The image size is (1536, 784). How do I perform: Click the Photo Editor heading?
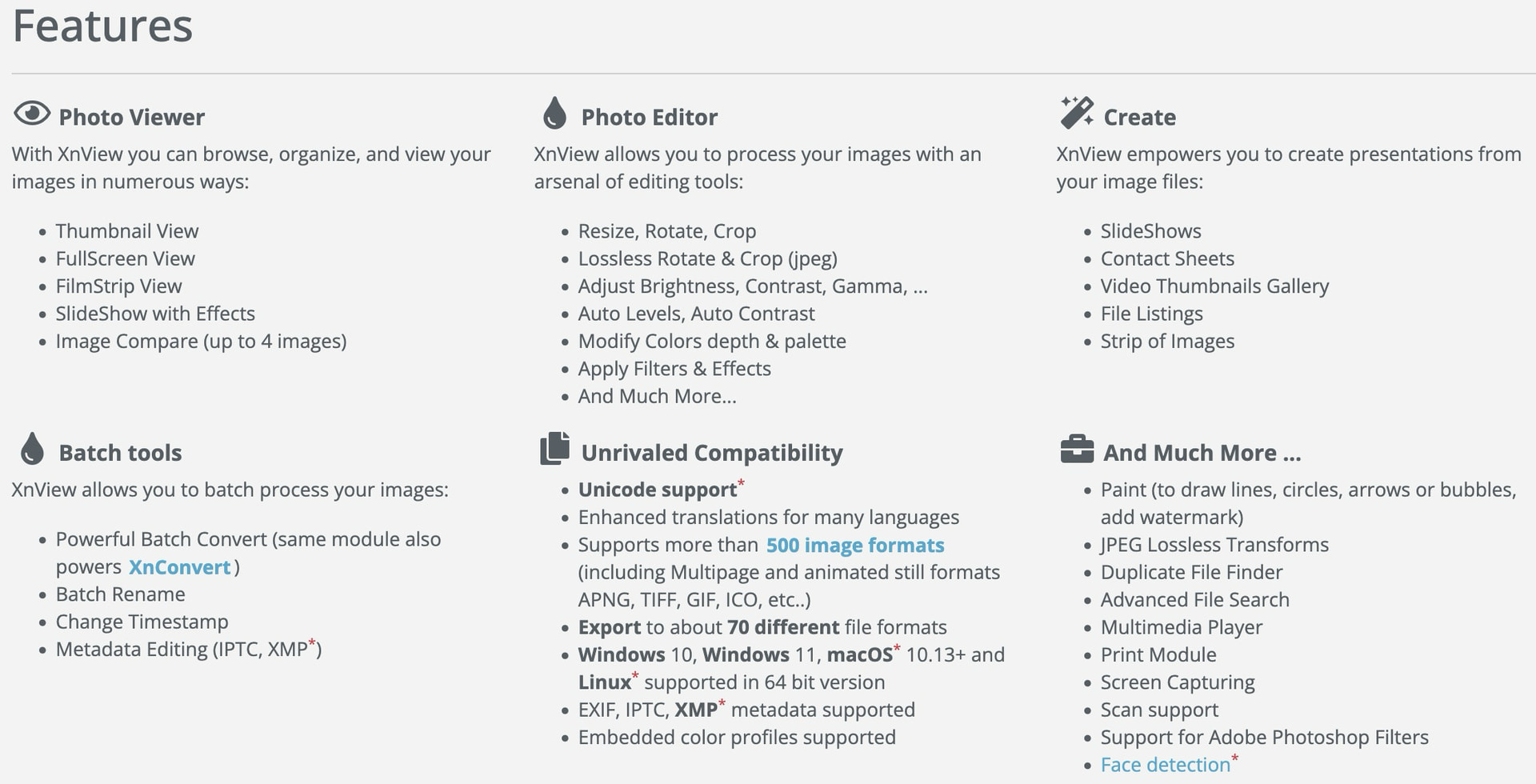tap(650, 118)
